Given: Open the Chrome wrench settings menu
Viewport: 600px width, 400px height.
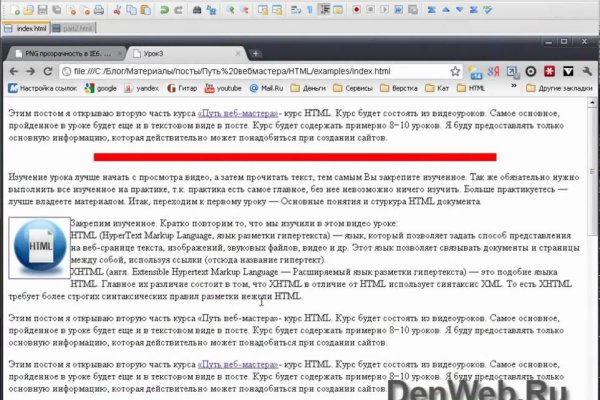Looking at the screenshot, I should tap(589, 72).
